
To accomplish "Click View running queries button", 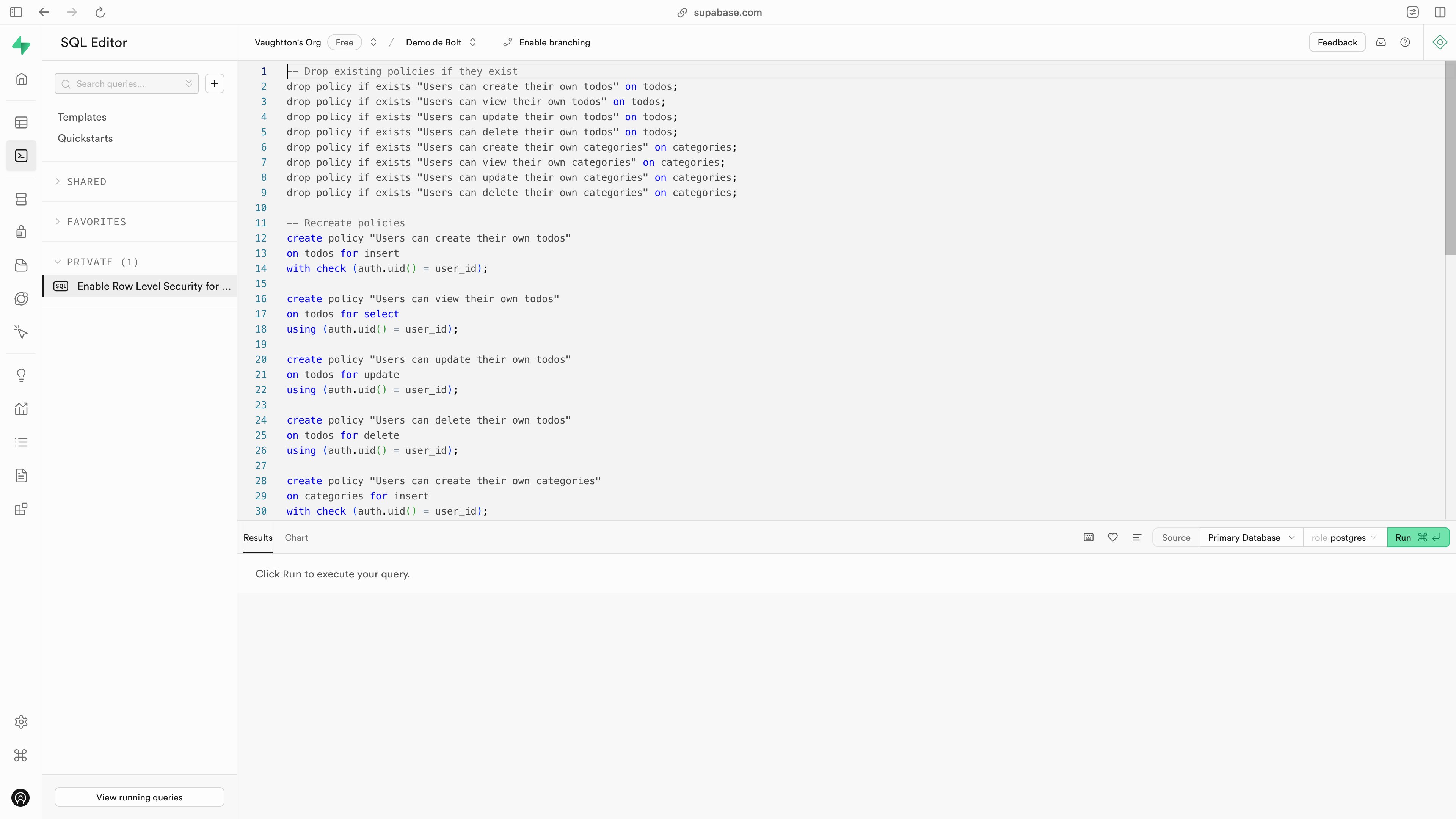I will coord(139,797).
